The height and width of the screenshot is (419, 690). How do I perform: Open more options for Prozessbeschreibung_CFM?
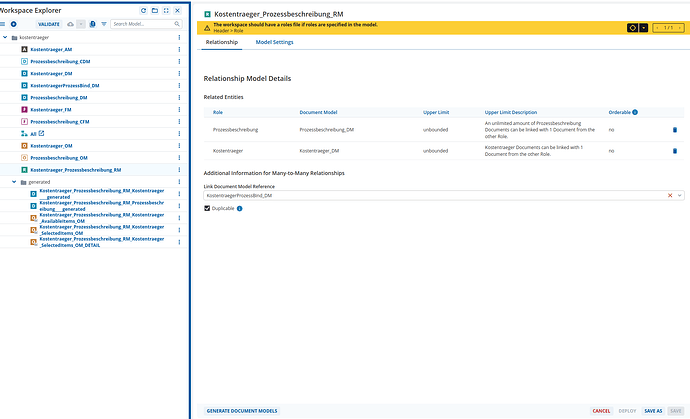(x=179, y=121)
